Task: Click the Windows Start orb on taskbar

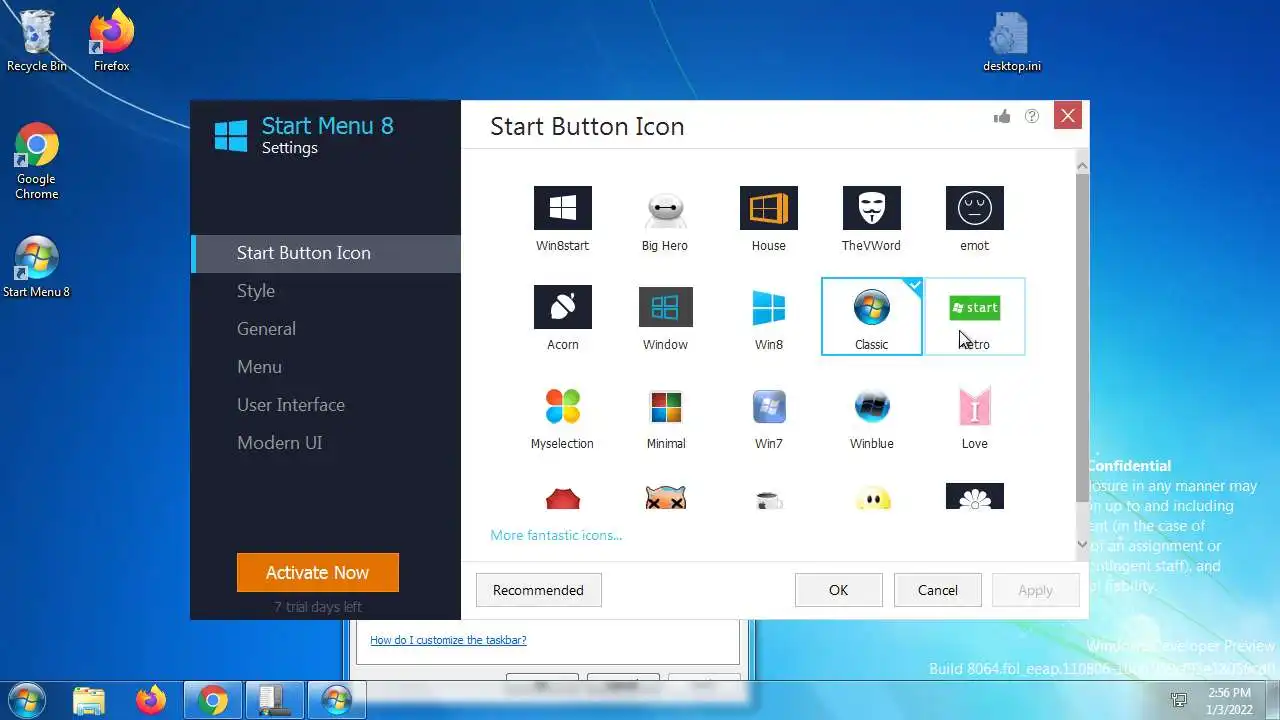Action: (25, 700)
